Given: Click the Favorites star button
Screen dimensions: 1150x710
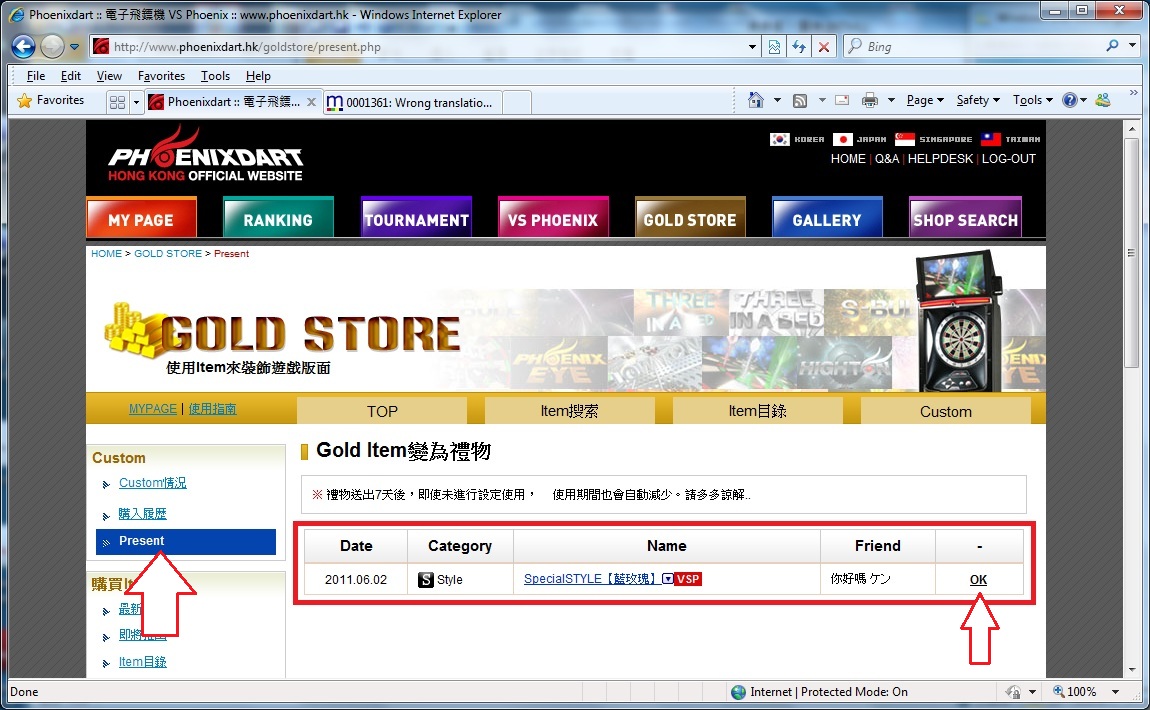Looking at the screenshot, I should pos(51,100).
